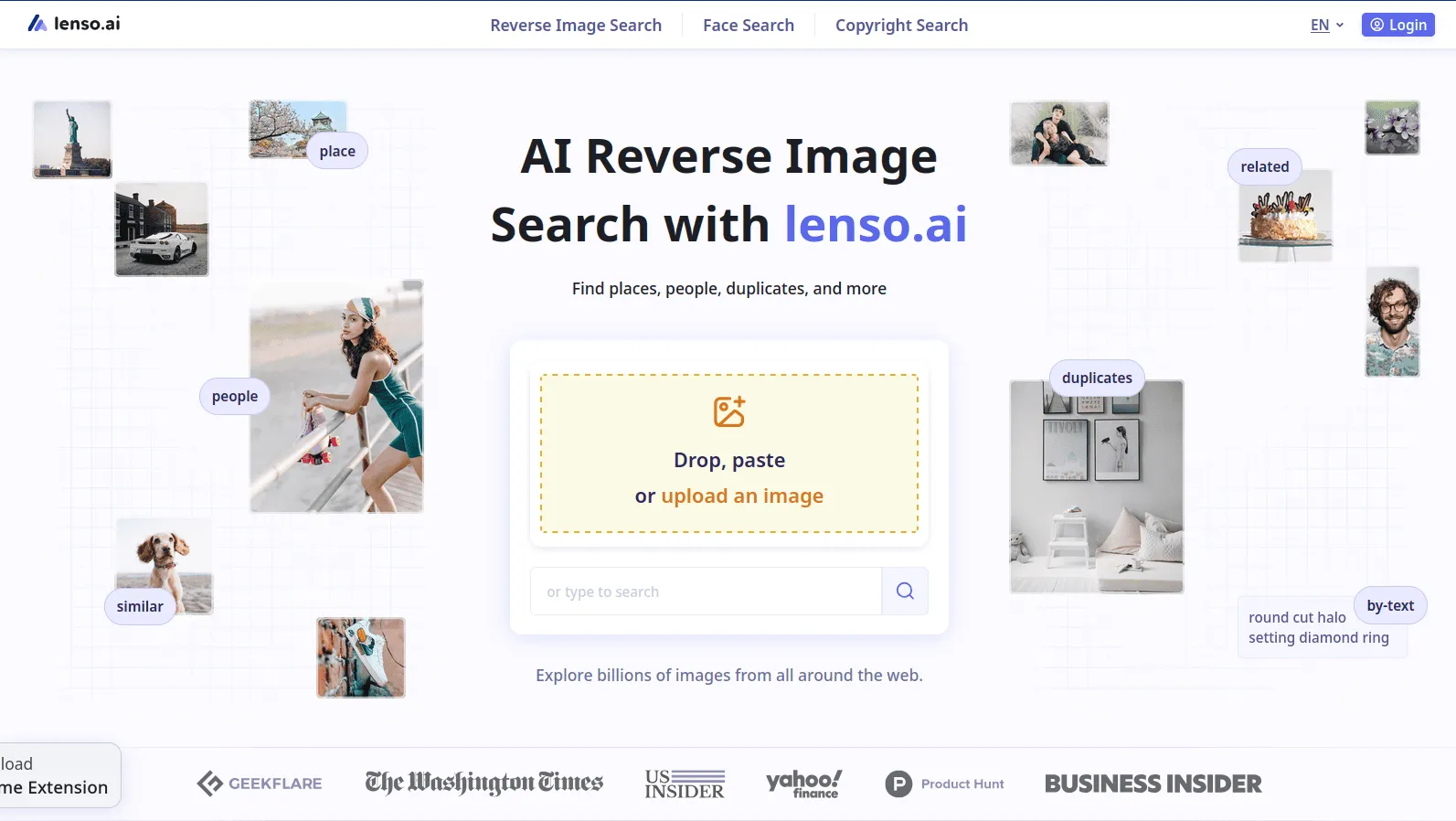Click the woman with skateboard photo
The width and height of the screenshot is (1456, 821).
(336, 396)
